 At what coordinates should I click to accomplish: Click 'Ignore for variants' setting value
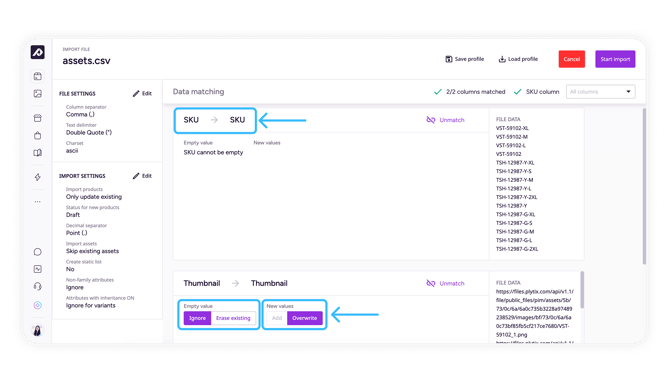(x=91, y=306)
